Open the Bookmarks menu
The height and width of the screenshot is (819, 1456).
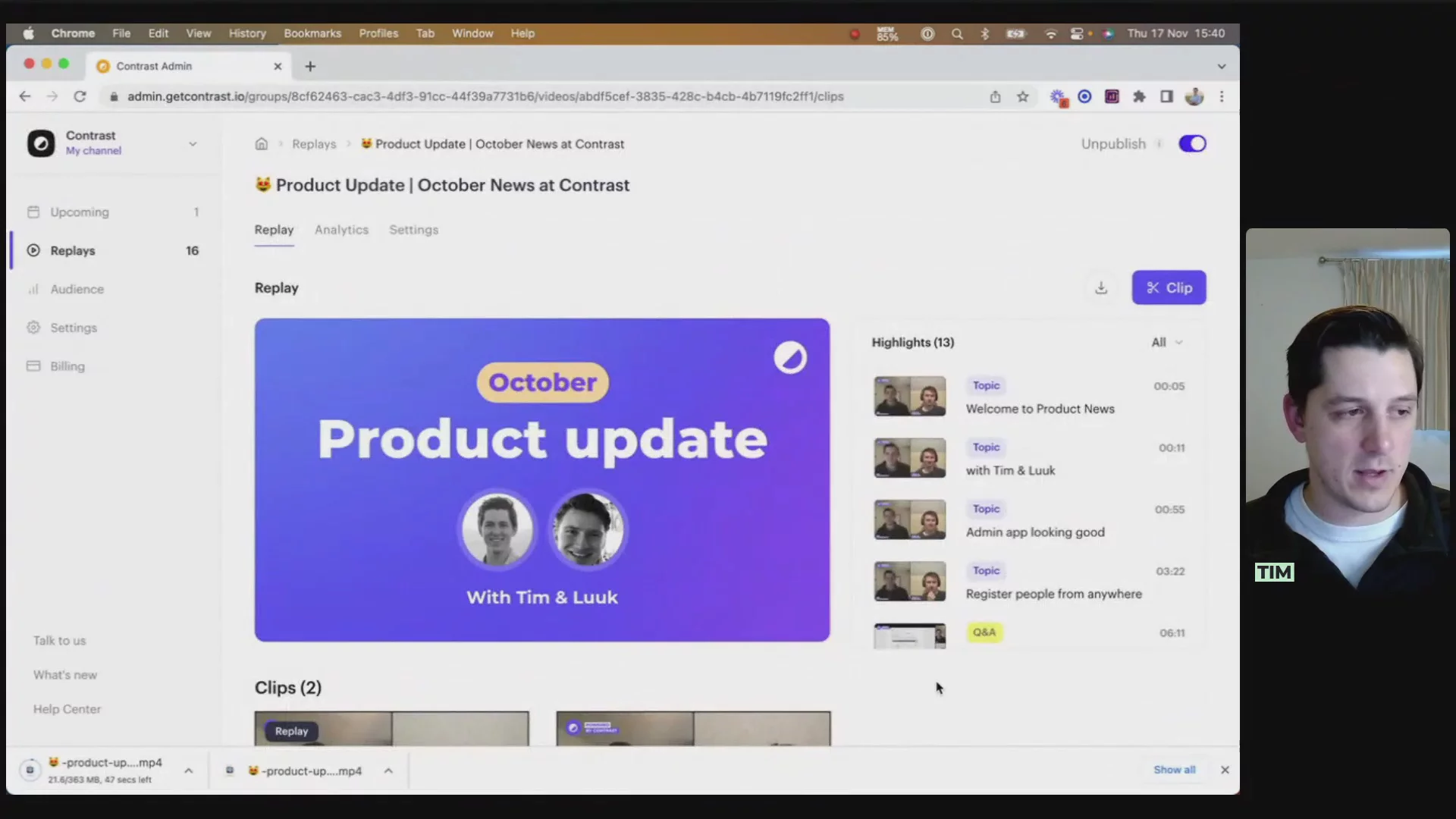coord(312,33)
